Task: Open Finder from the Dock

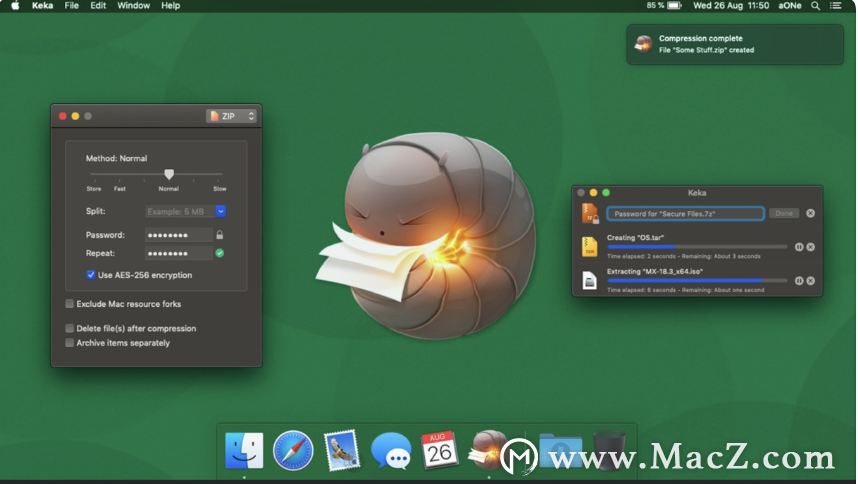Action: coord(244,451)
